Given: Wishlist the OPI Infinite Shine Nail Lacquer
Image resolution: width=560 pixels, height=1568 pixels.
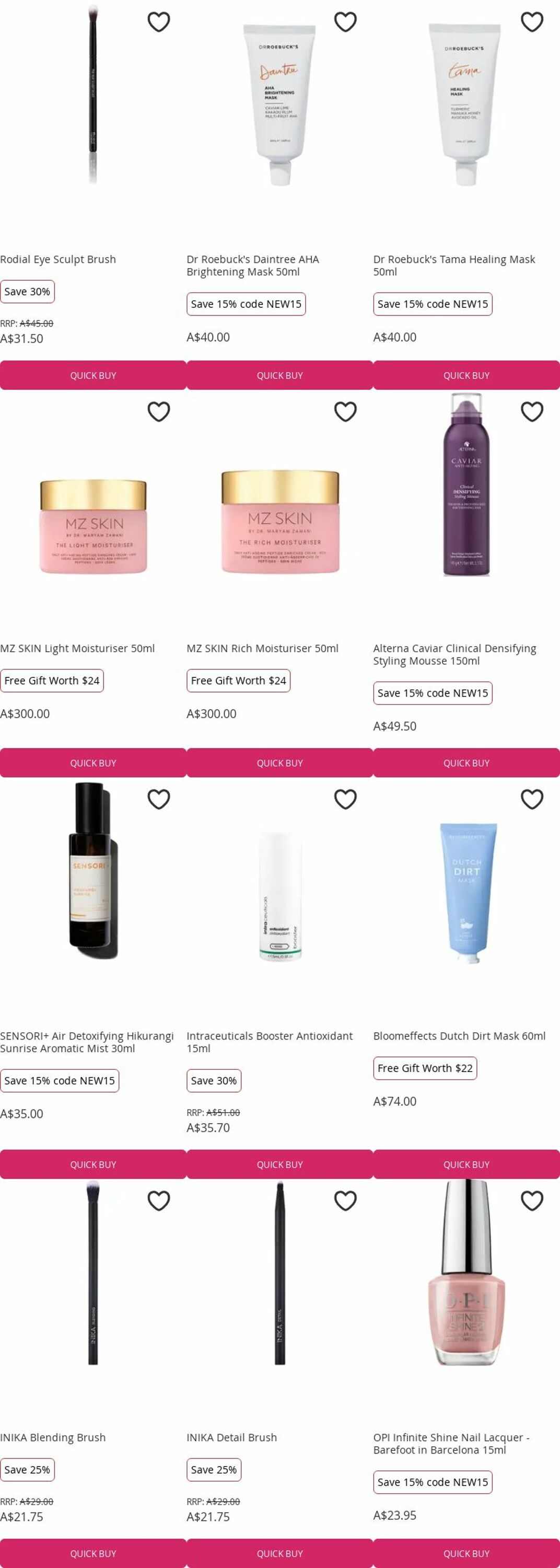Looking at the screenshot, I should click(x=532, y=1201).
